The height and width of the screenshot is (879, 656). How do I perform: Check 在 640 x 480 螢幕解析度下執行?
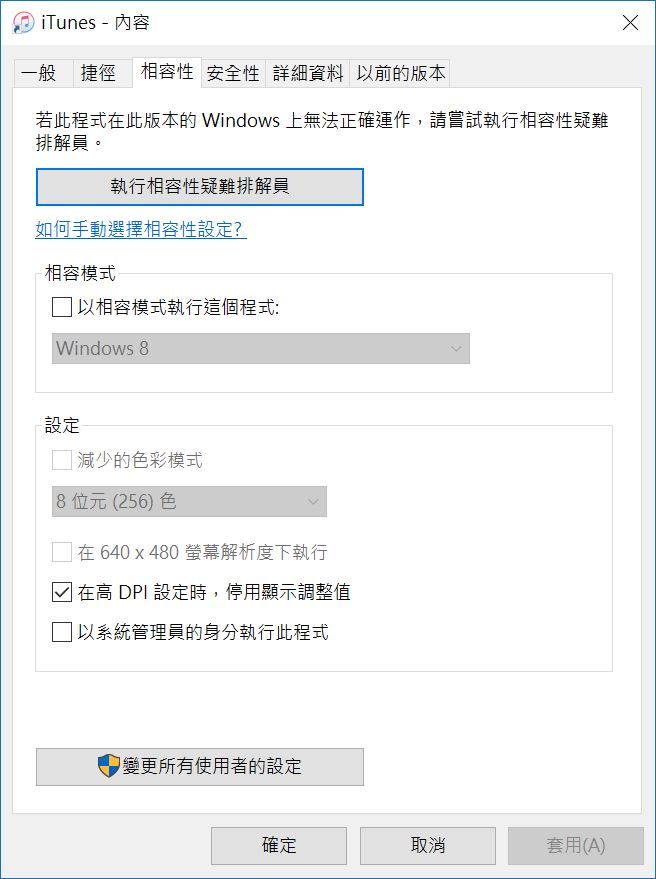click(62, 552)
